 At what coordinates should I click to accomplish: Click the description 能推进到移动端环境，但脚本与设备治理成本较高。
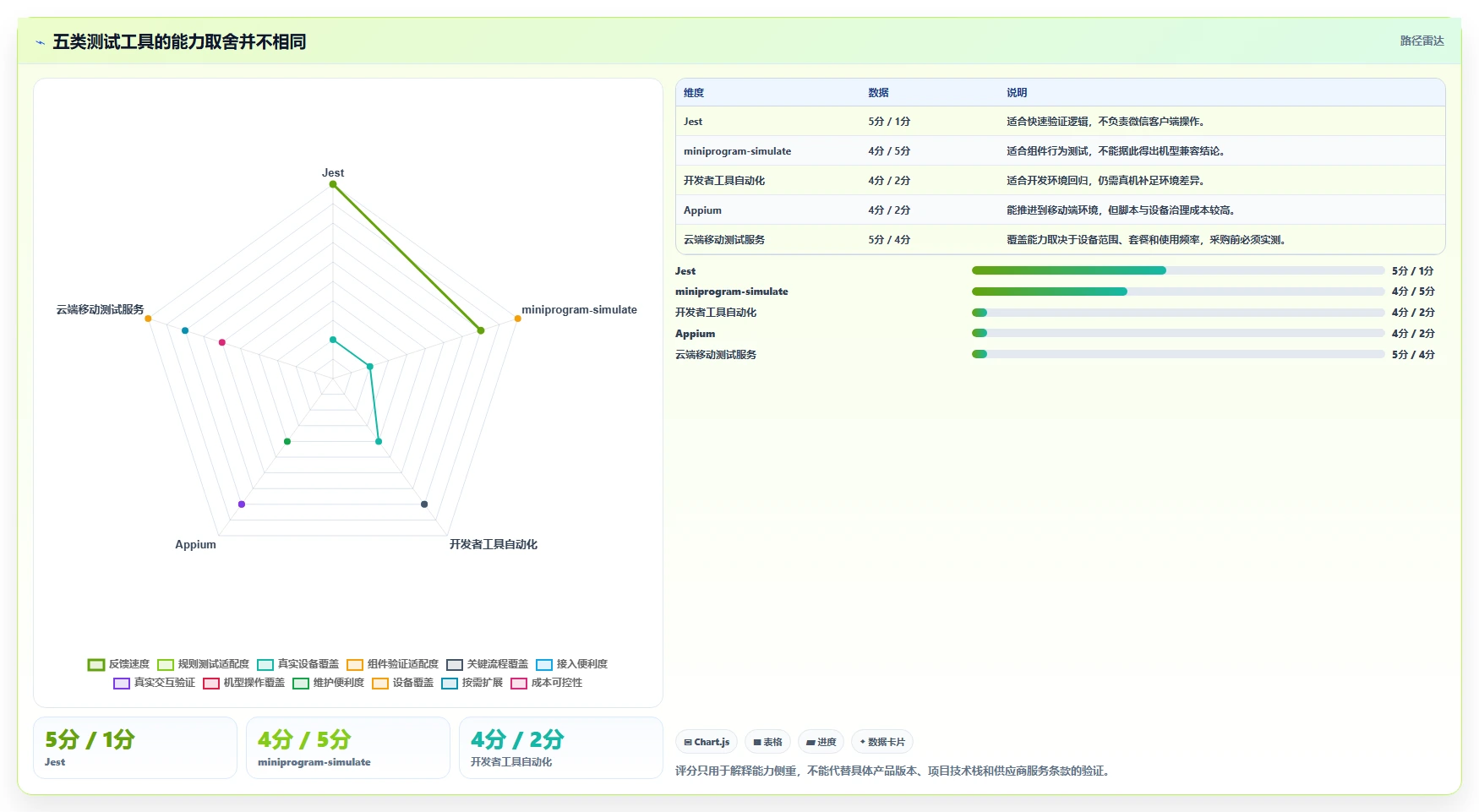click(x=1121, y=210)
